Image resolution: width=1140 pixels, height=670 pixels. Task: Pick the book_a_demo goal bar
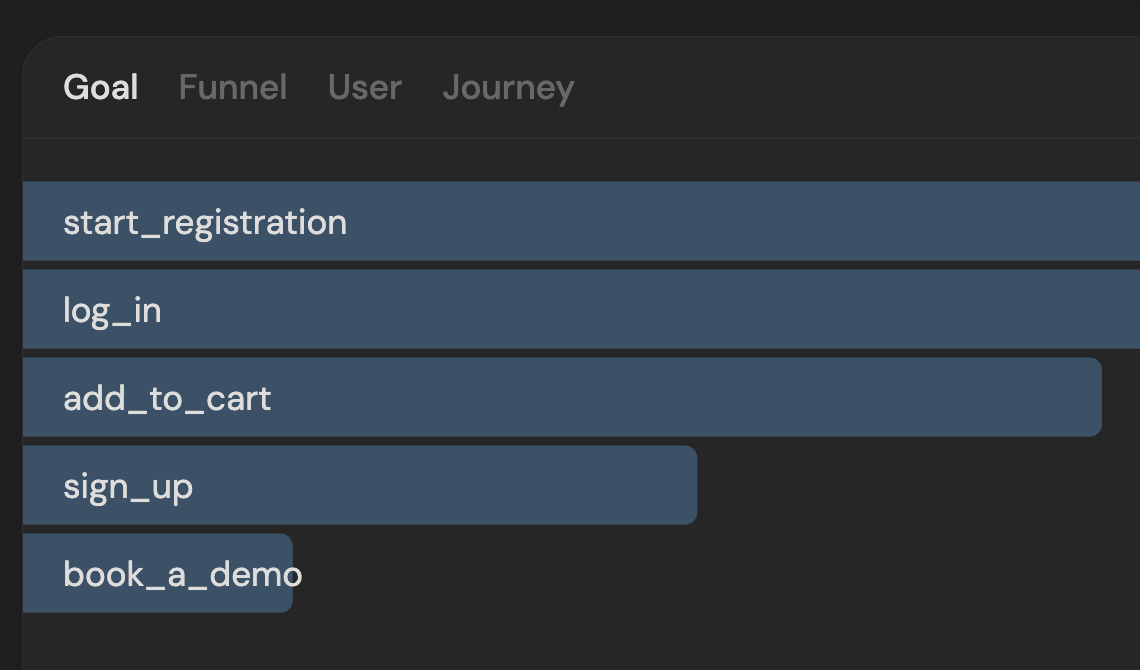point(158,573)
